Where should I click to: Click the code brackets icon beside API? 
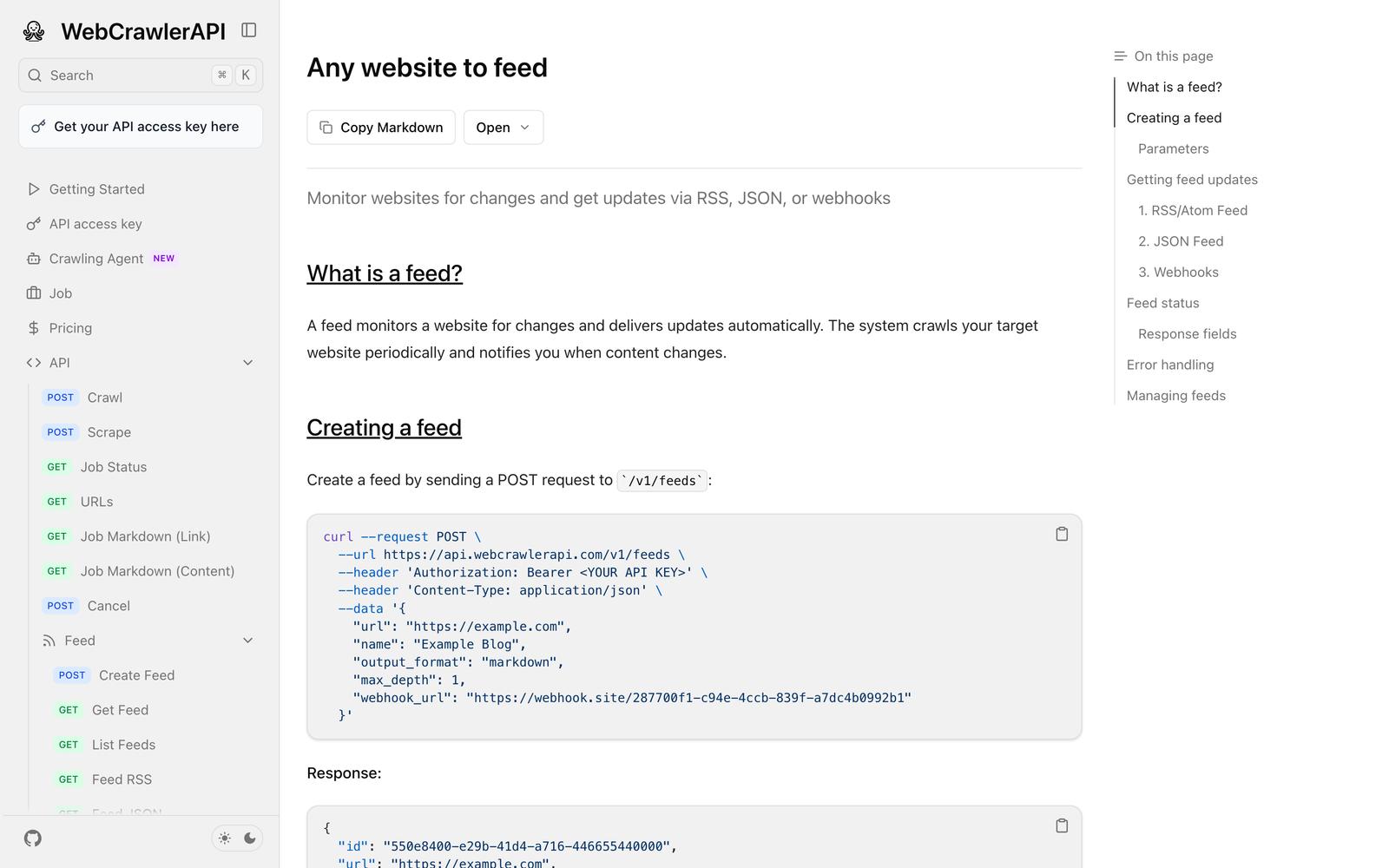[33, 363]
